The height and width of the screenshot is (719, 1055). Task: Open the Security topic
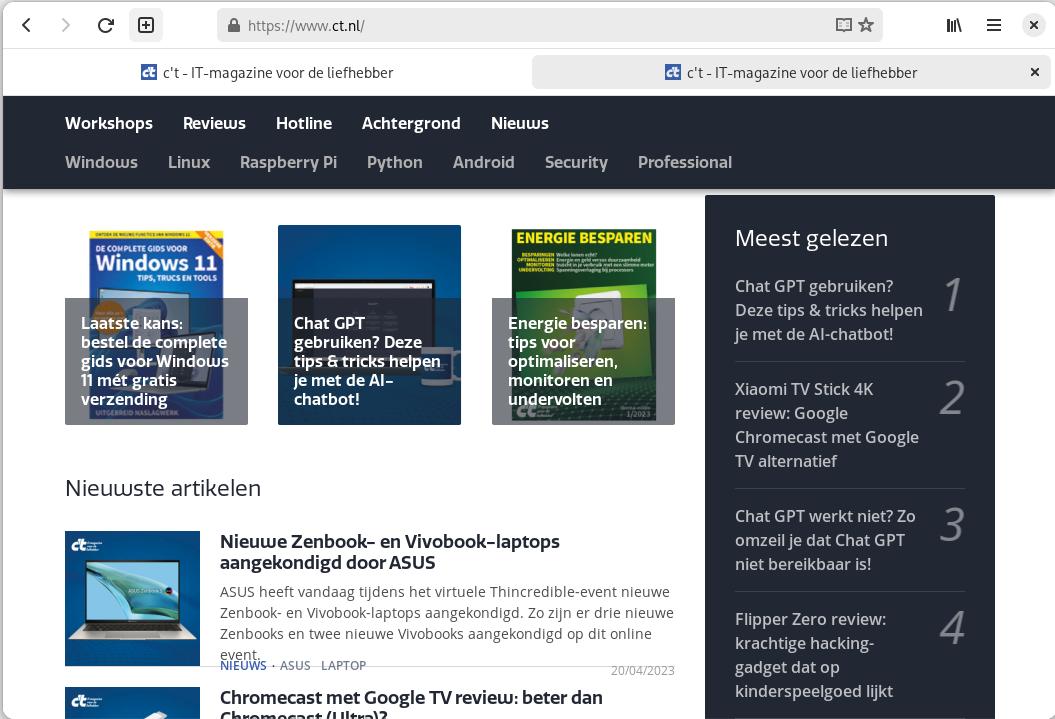pyautogui.click(x=576, y=162)
